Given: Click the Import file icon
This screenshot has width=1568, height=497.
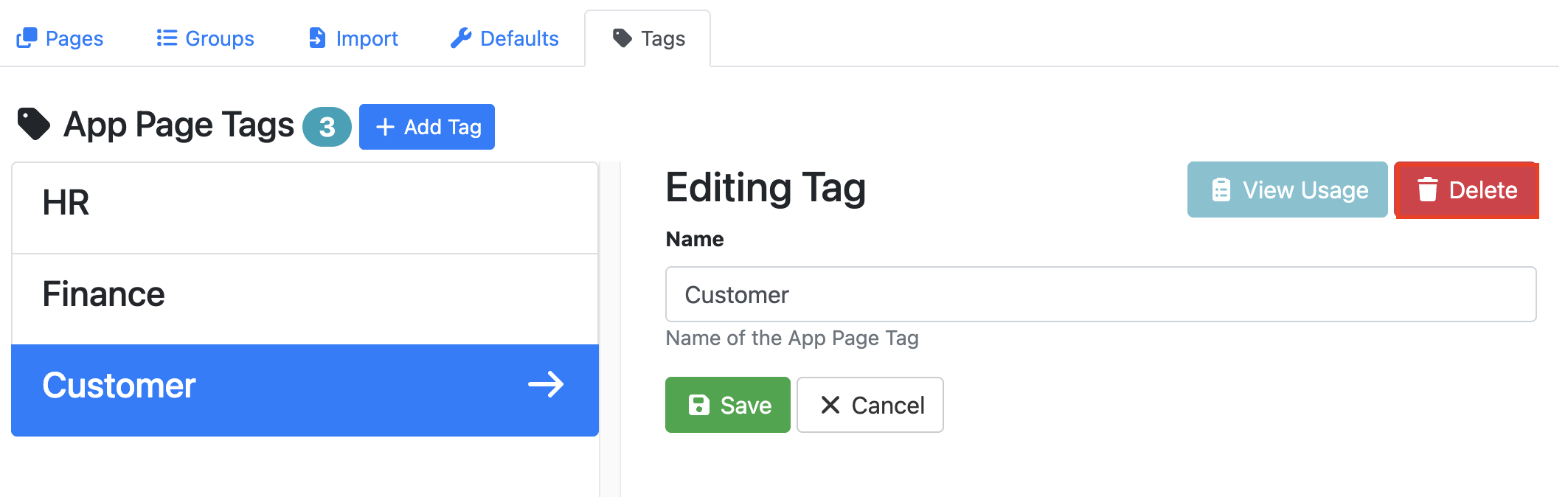Looking at the screenshot, I should click(317, 38).
